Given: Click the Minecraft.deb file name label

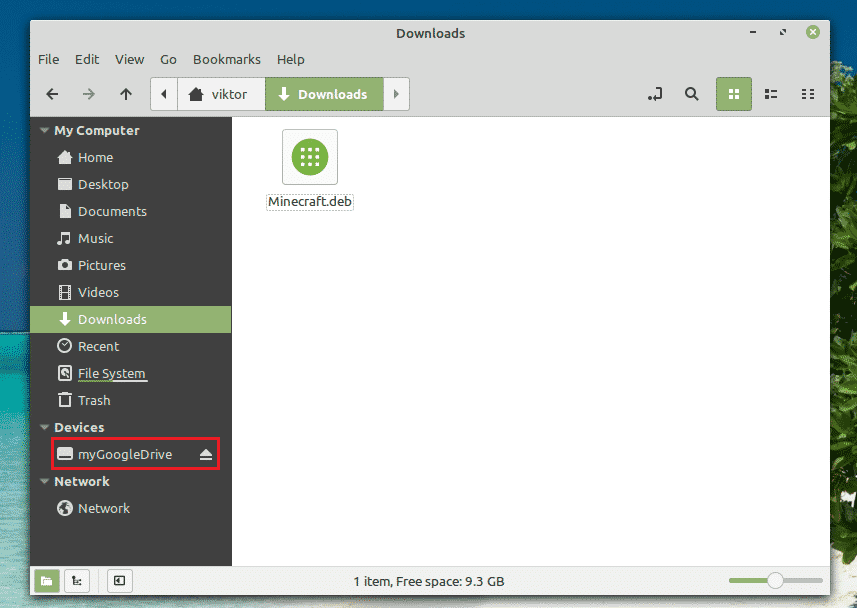Looking at the screenshot, I should pyautogui.click(x=310, y=202).
